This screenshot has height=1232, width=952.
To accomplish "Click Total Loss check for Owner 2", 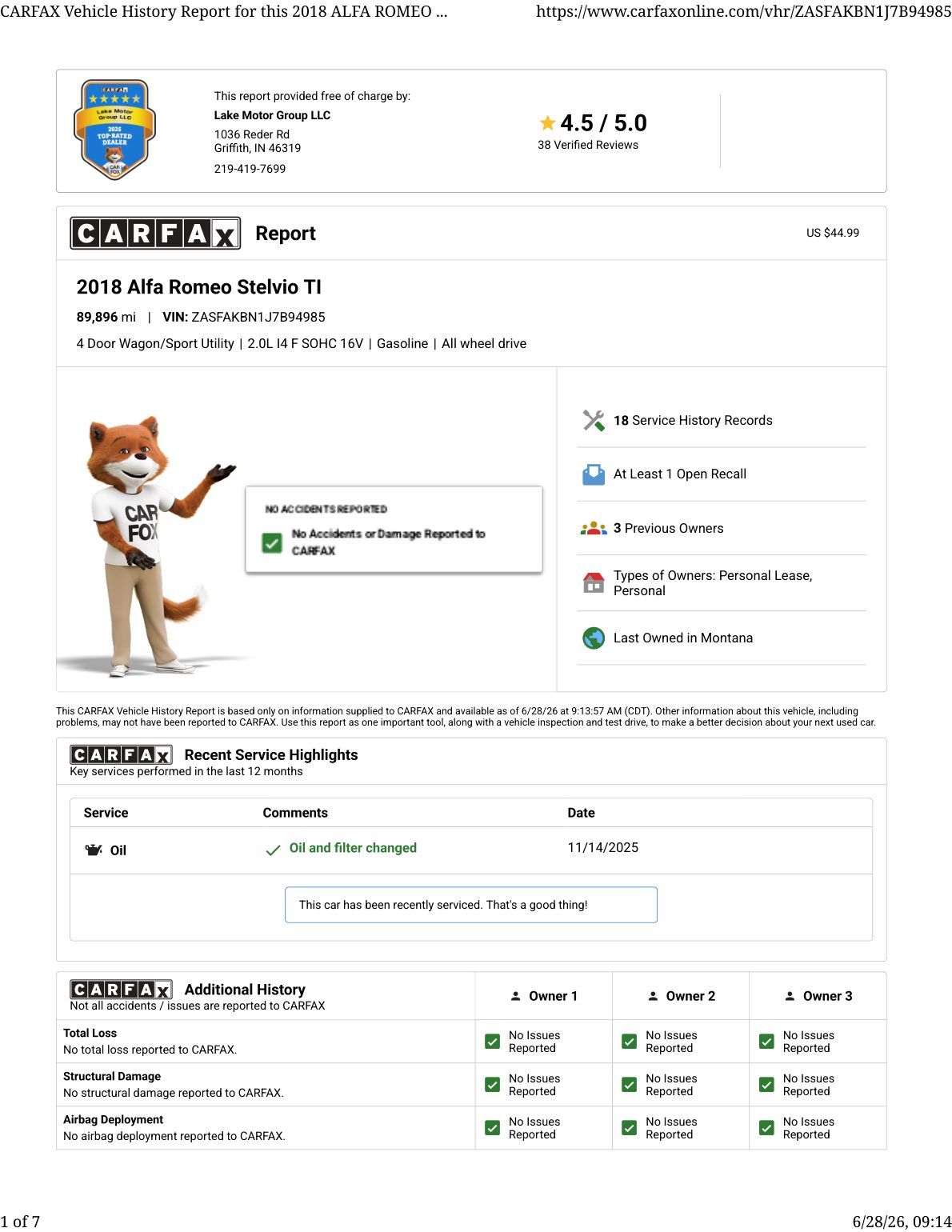I will (x=630, y=1042).
